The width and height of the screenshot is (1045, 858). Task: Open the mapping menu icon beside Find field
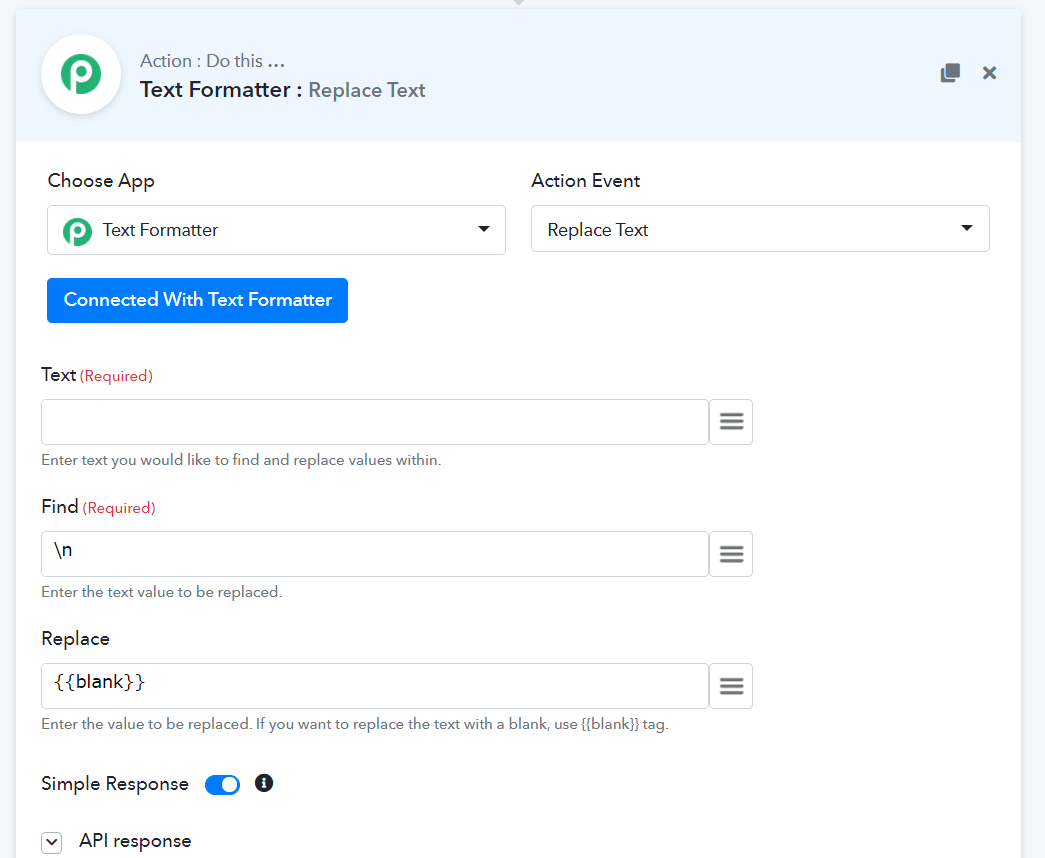coord(731,554)
